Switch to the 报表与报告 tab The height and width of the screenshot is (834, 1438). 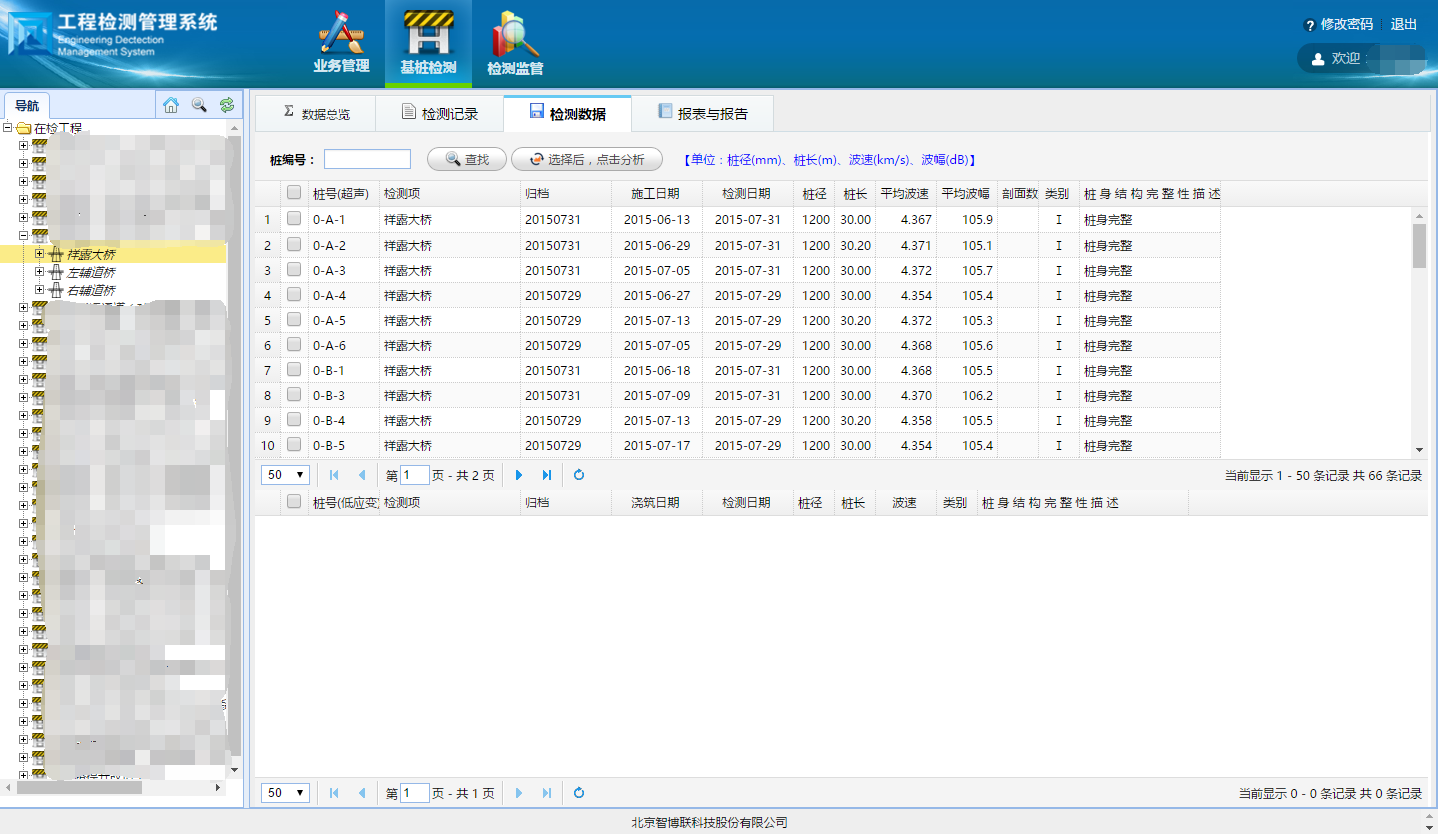coord(703,114)
